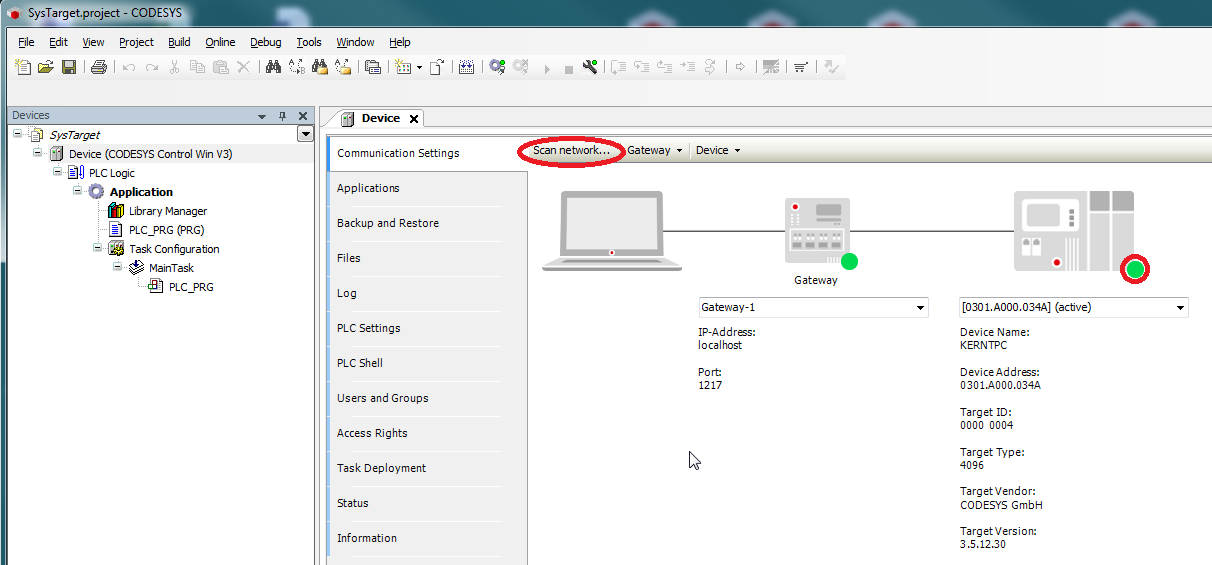Switch to the PLC Settings tab
1212x565 pixels.
click(x=368, y=328)
